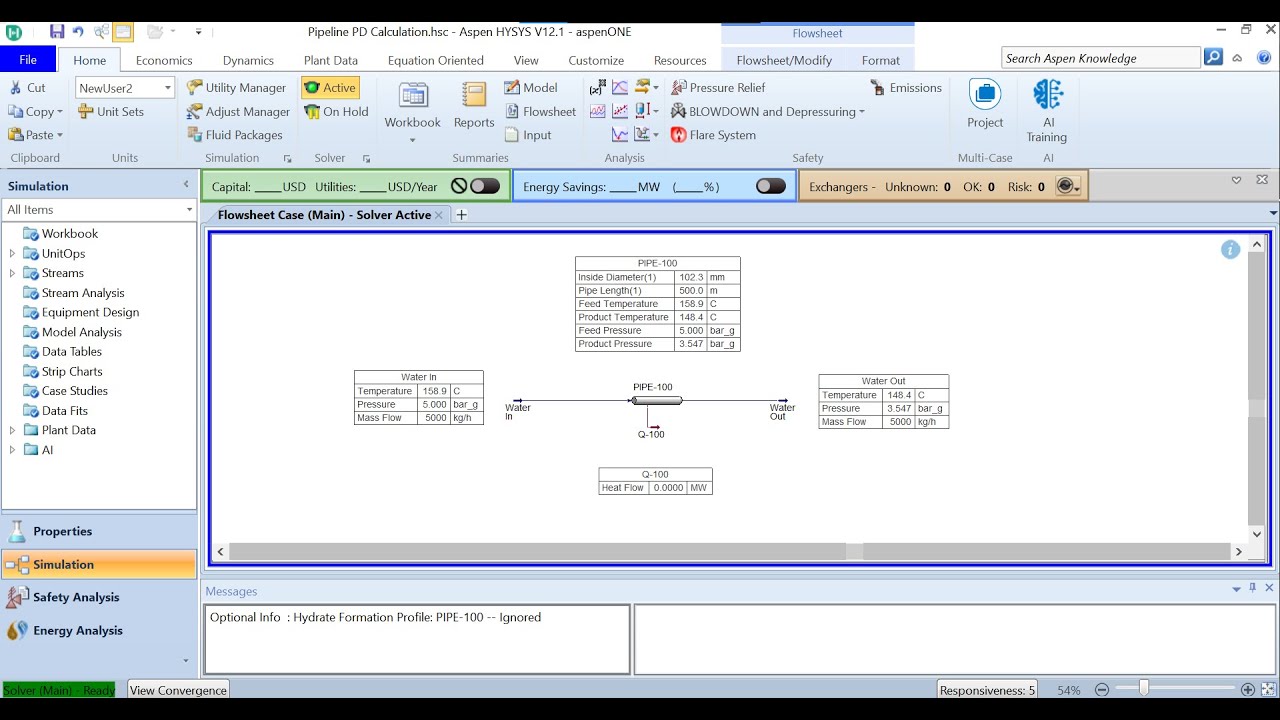Click the Aspen Knowledge search magnifier
1280x720 pixels.
pos(1213,58)
